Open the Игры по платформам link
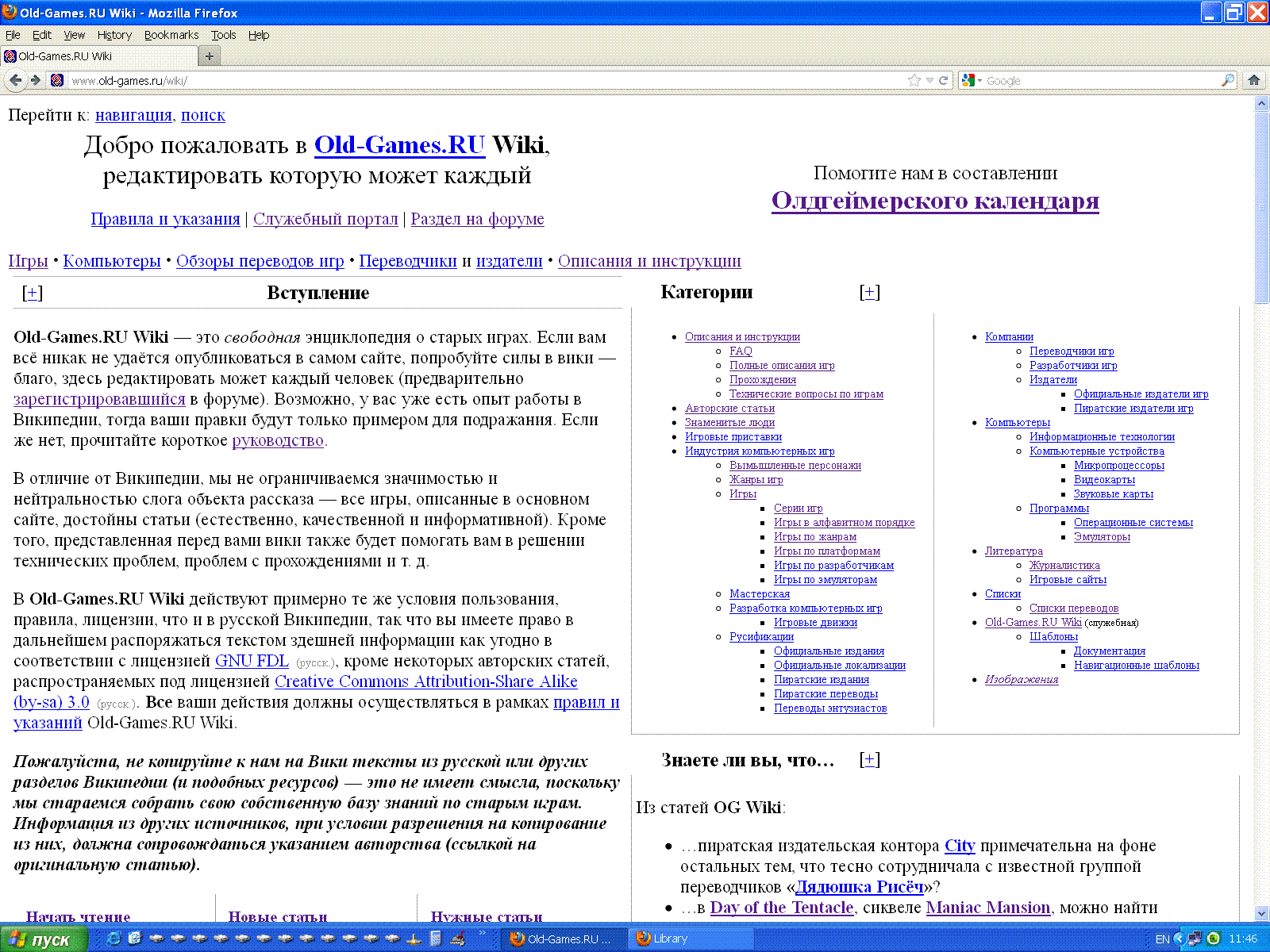The height and width of the screenshot is (952, 1270). [827, 551]
